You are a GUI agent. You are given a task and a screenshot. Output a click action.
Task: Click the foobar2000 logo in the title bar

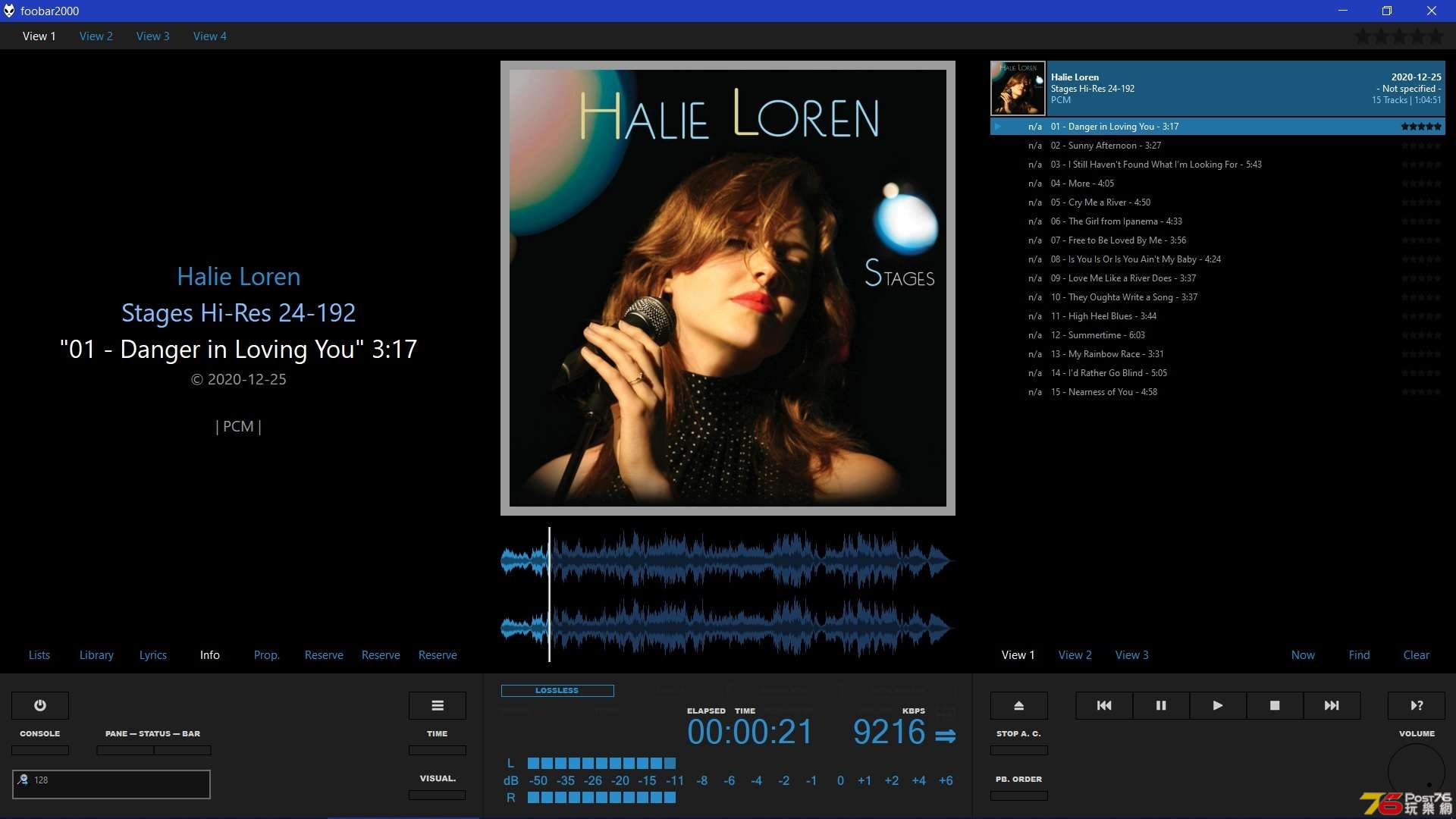click(x=9, y=11)
